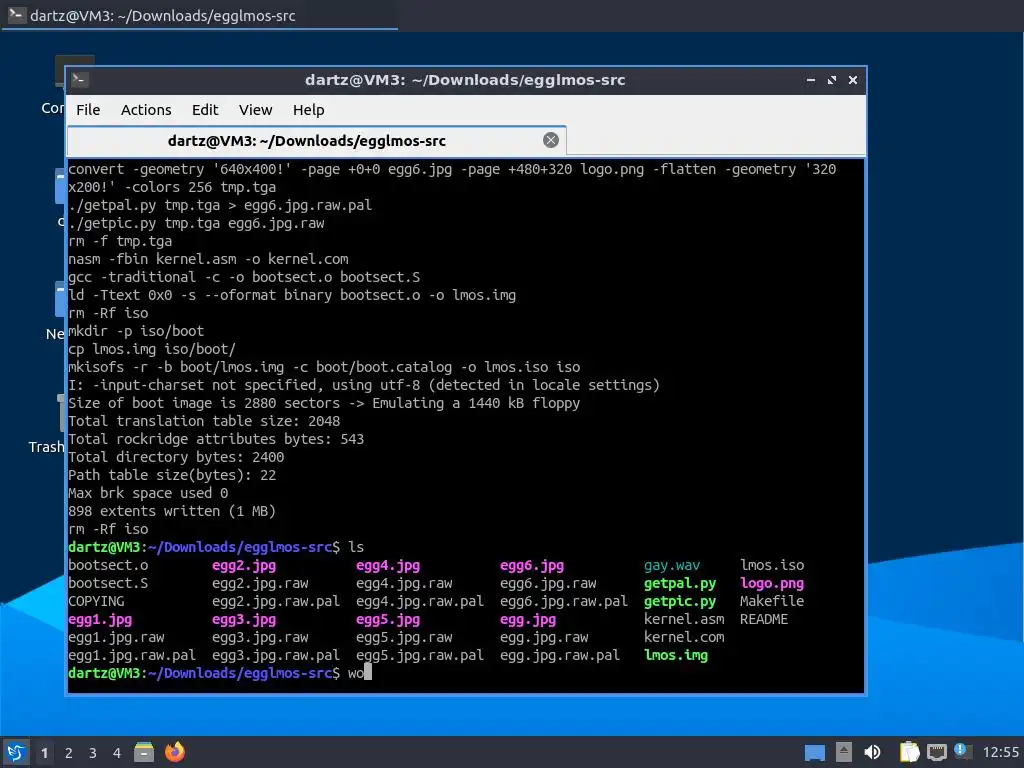Click the filename COPYING

tap(96, 601)
